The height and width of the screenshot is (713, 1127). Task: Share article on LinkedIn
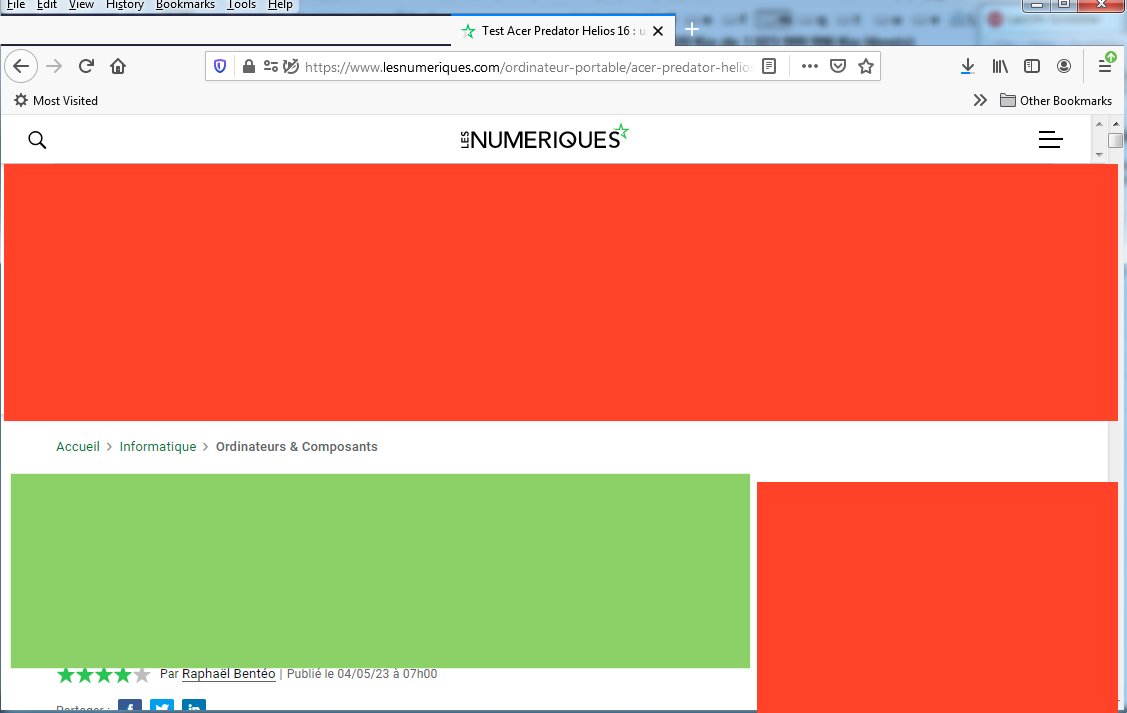[x=194, y=706]
